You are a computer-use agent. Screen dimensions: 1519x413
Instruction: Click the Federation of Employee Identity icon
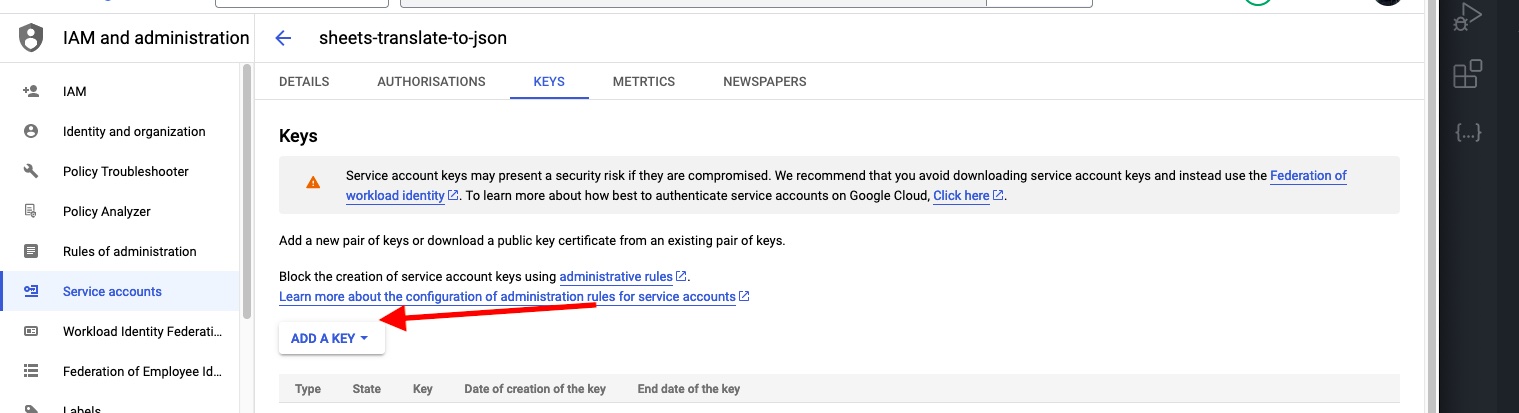[31, 371]
